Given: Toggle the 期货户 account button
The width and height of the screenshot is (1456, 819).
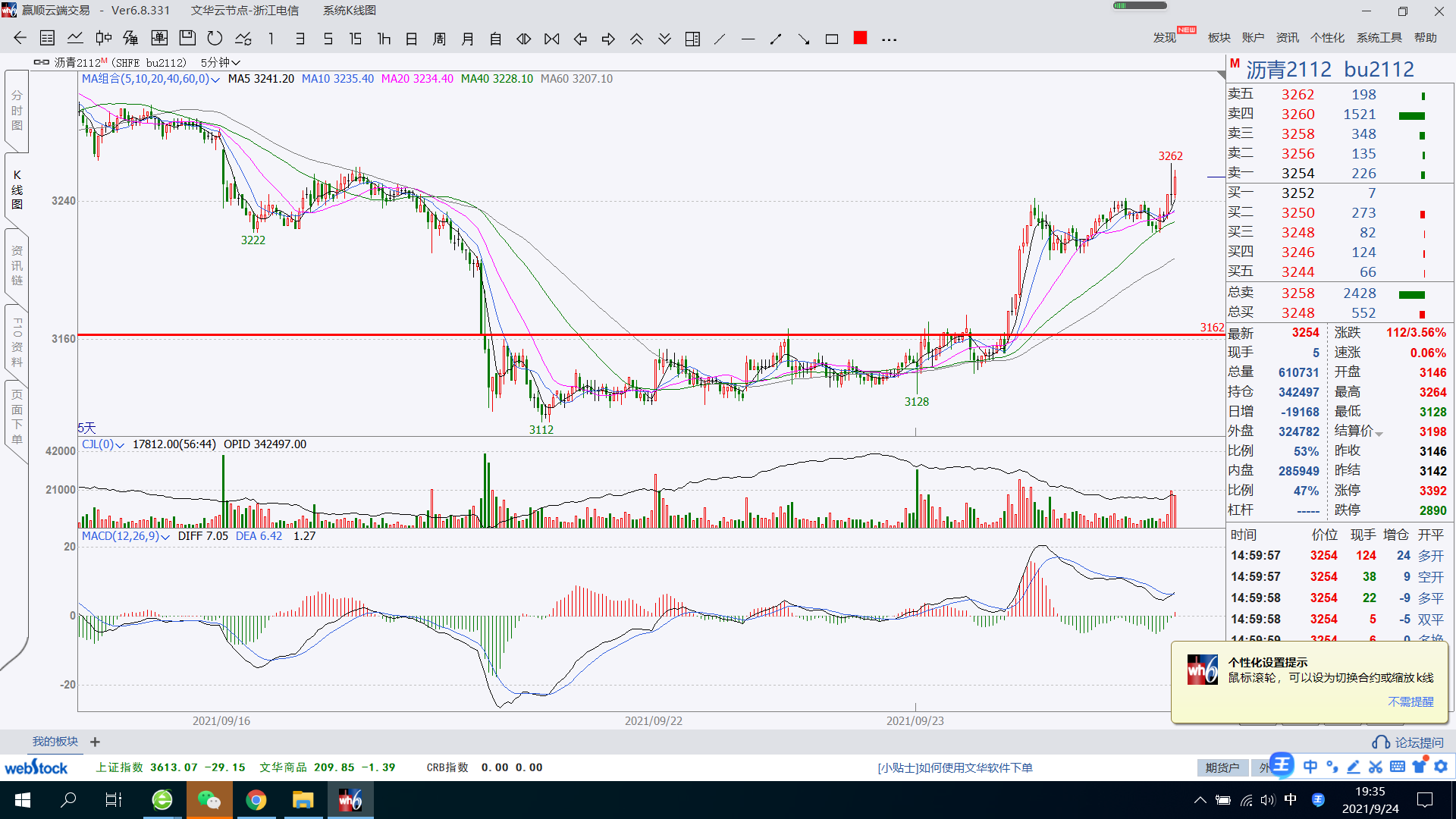Looking at the screenshot, I should pos(1222,767).
